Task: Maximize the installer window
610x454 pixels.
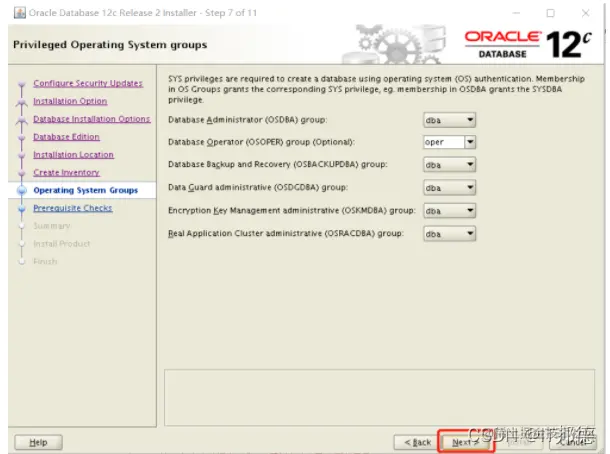Action: [550, 13]
